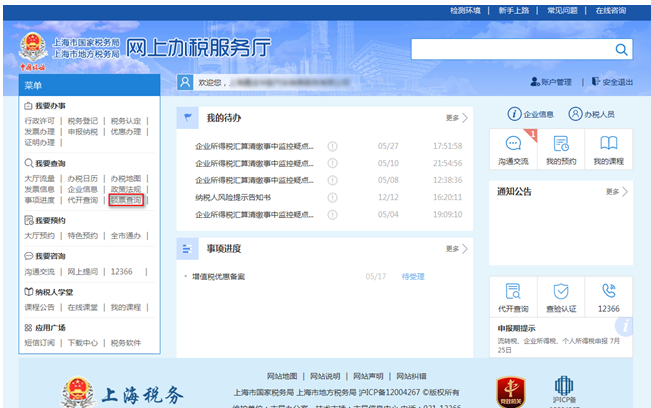Image resolution: width=651 pixels, height=408 pixels.
Task: Expand 更多 in 通知公告 panel
Action: click(616, 191)
